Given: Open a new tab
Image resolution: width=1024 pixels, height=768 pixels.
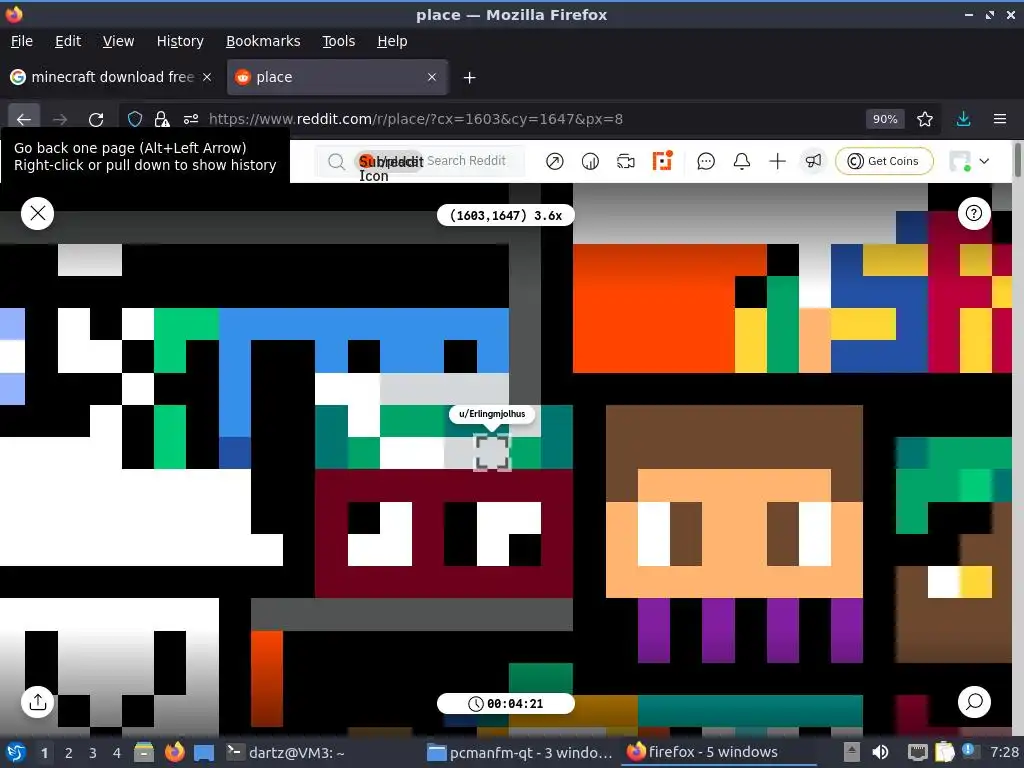Looking at the screenshot, I should point(469,78).
